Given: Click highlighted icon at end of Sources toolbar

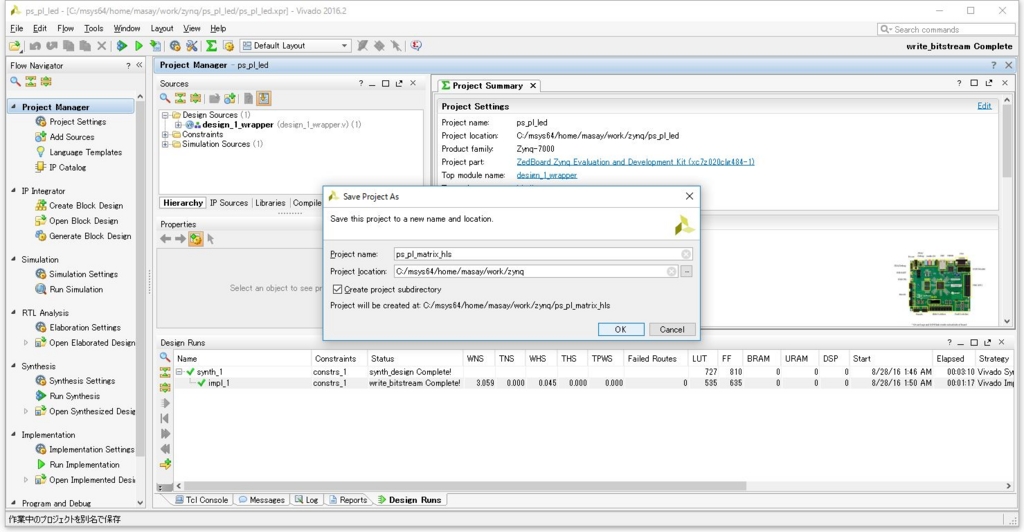Looking at the screenshot, I should [263, 99].
